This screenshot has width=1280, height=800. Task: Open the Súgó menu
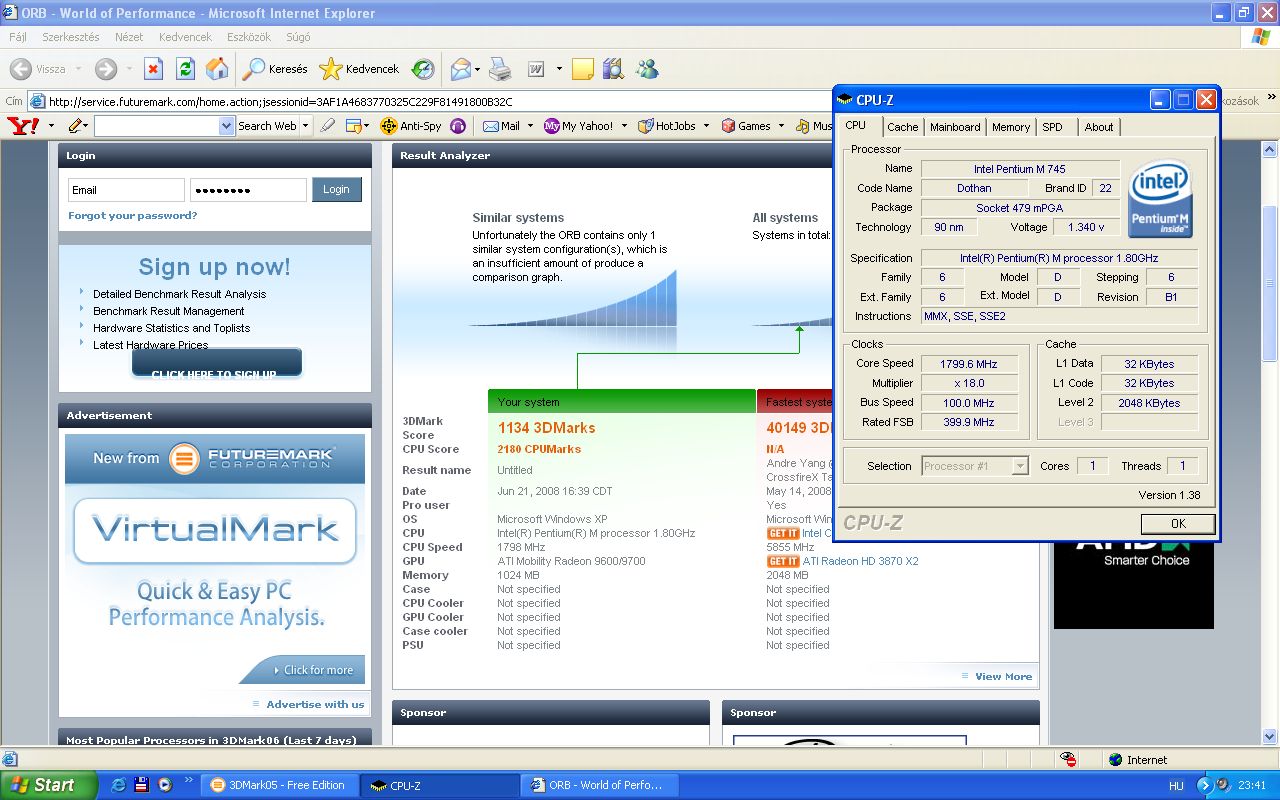(298, 37)
